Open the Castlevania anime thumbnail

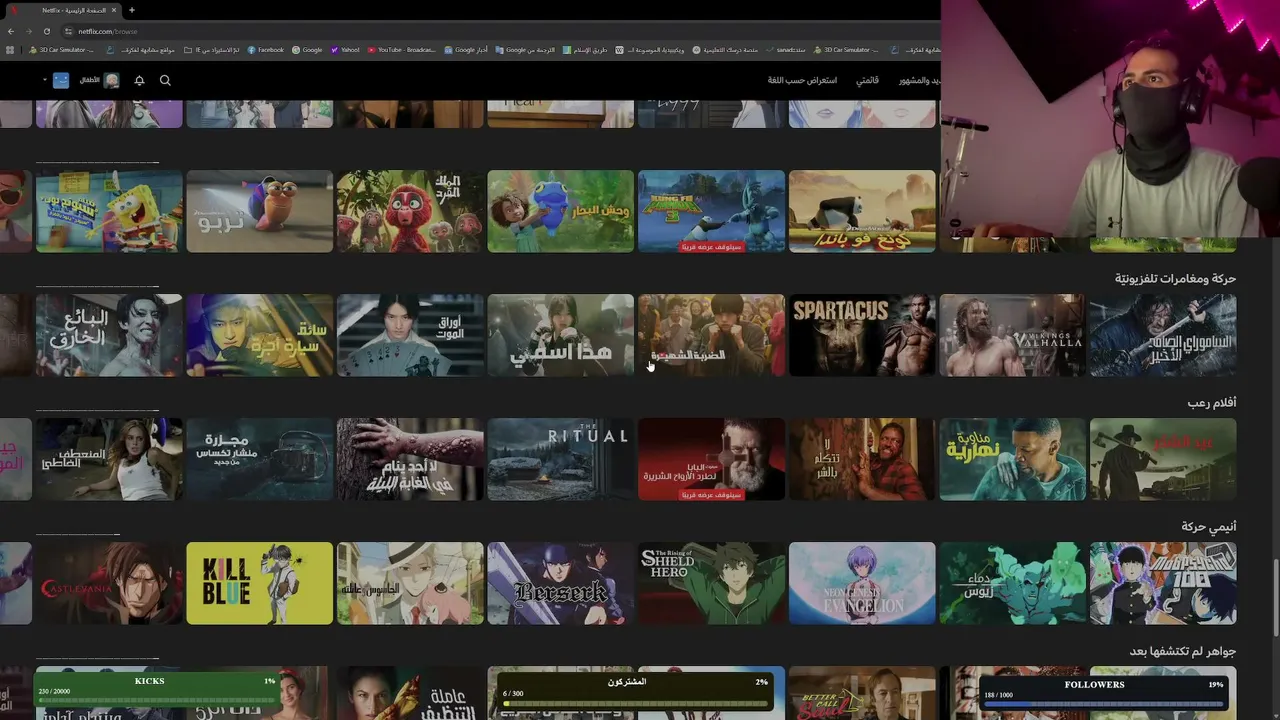coord(109,583)
